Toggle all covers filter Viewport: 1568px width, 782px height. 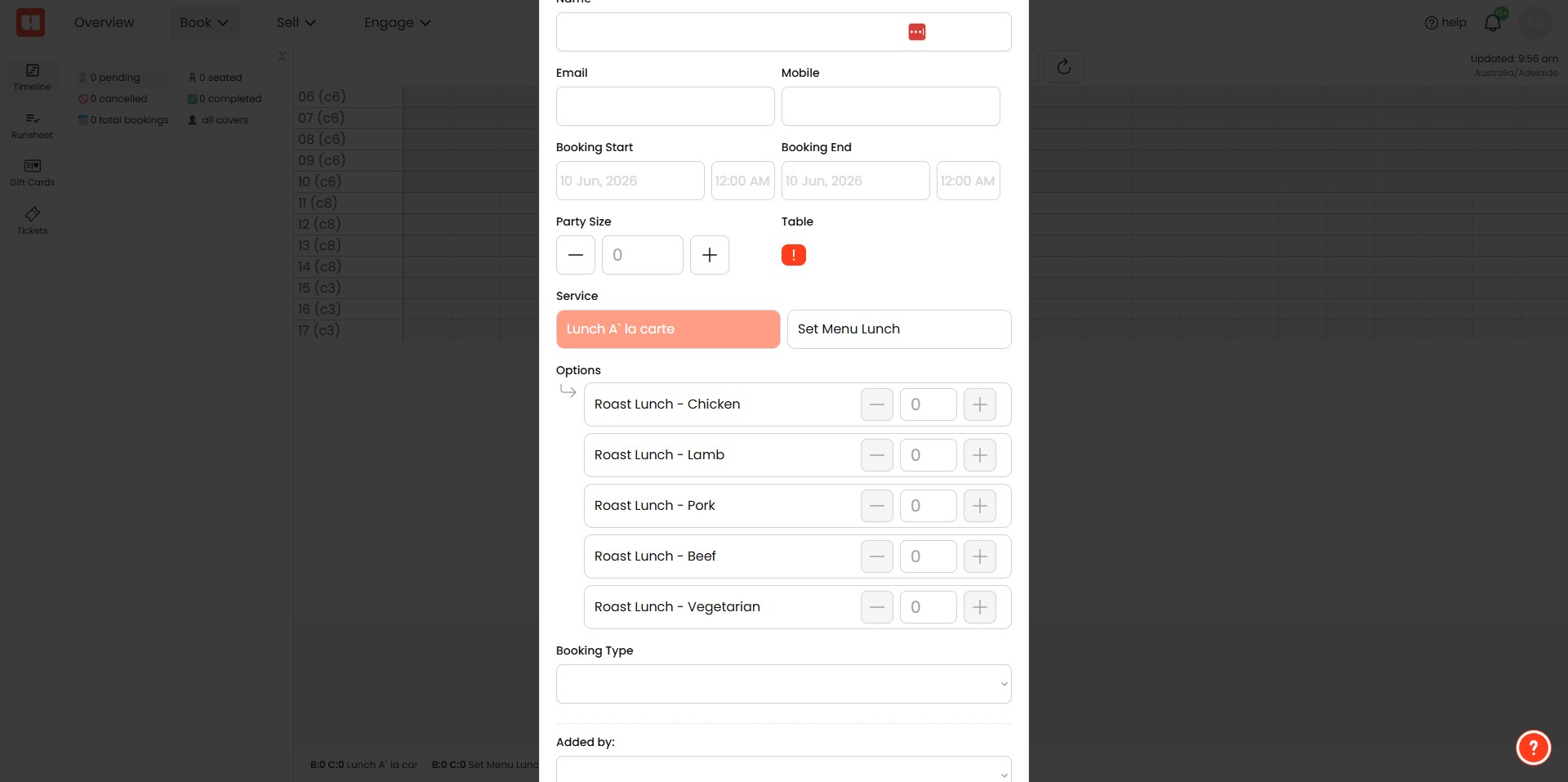pyautogui.click(x=218, y=120)
